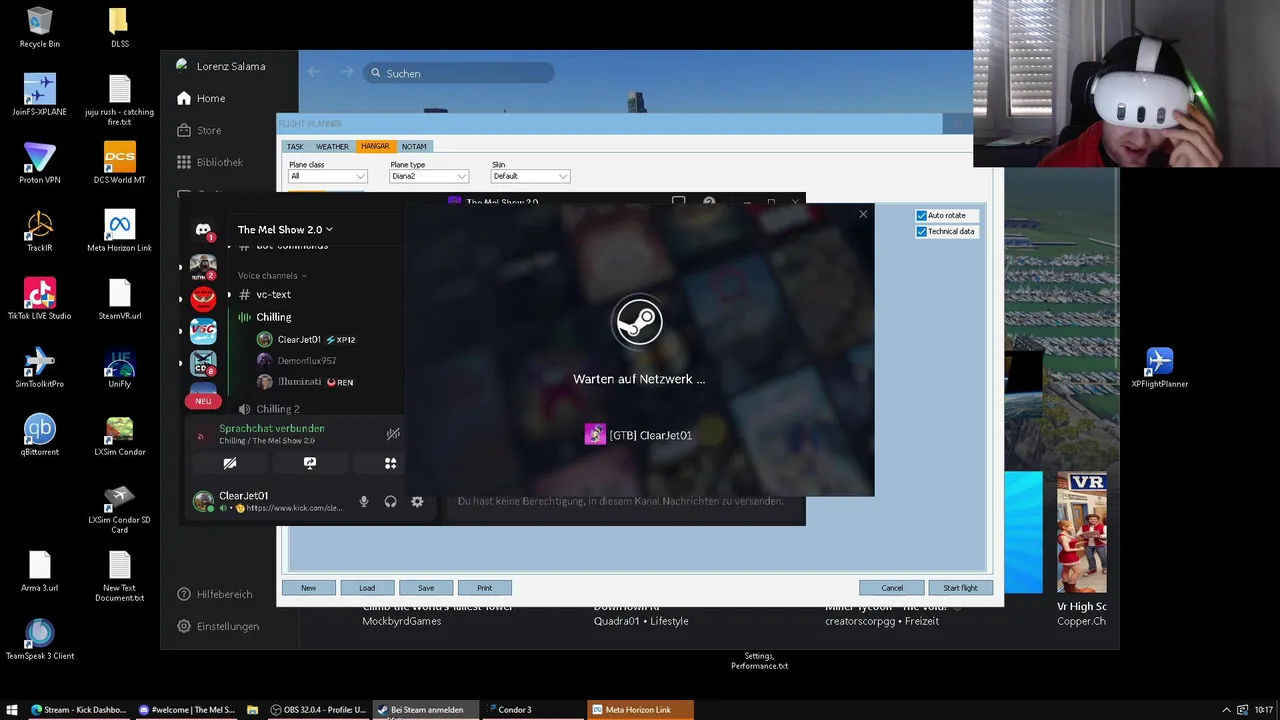Open Home in the Meta Horizon sidebar
The width and height of the screenshot is (1280, 720).
(x=201, y=98)
